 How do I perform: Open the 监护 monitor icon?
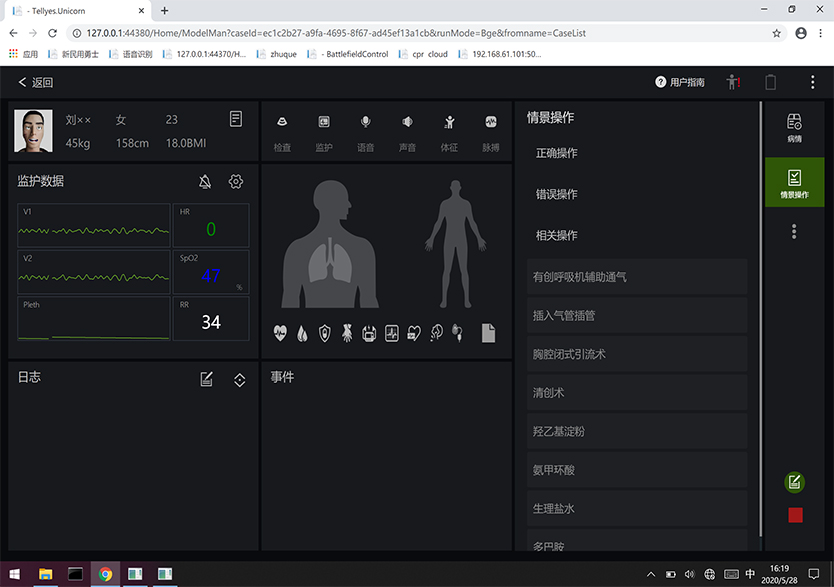323,122
